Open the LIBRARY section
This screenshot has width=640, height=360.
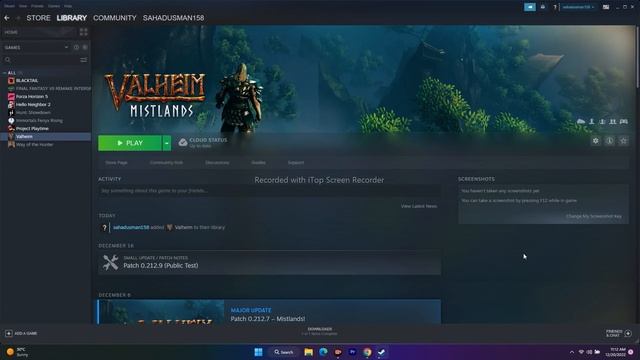(71, 18)
